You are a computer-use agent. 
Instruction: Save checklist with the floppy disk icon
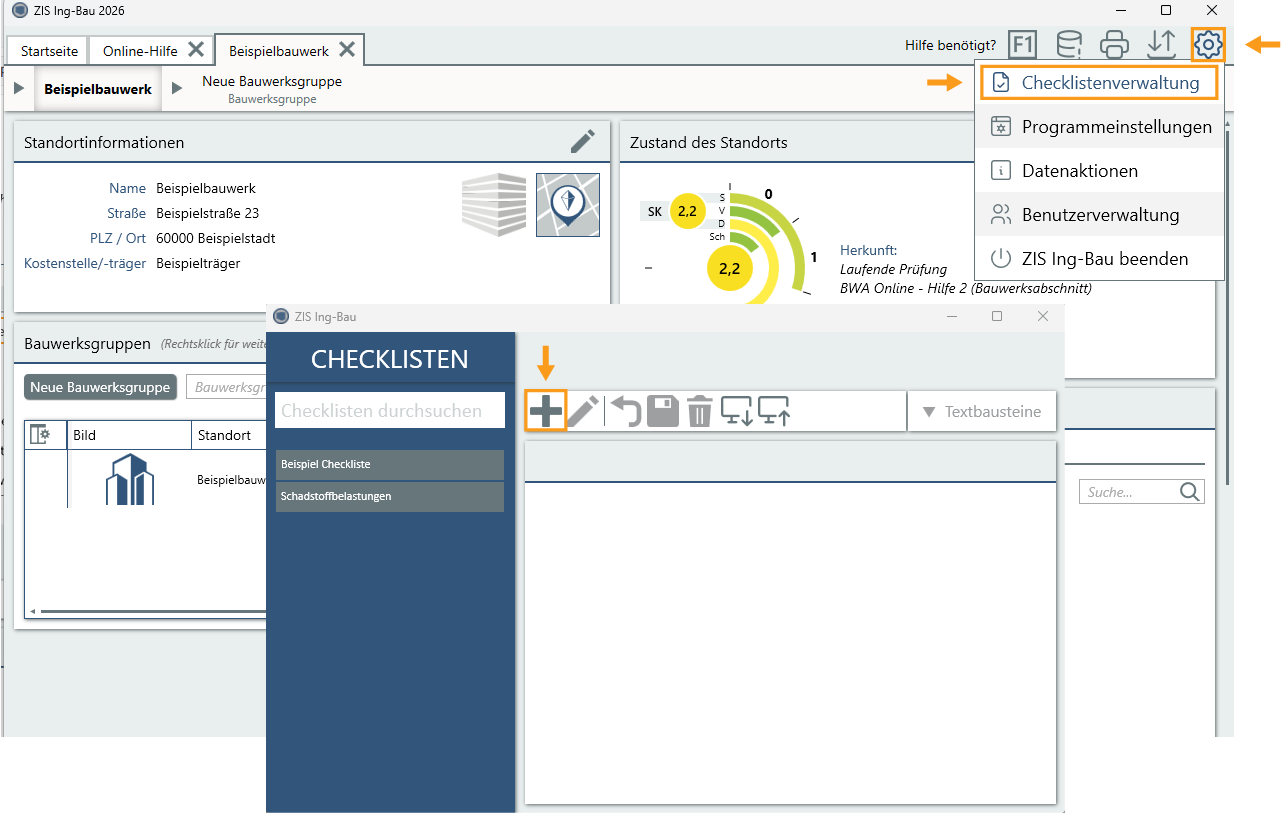(x=663, y=411)
